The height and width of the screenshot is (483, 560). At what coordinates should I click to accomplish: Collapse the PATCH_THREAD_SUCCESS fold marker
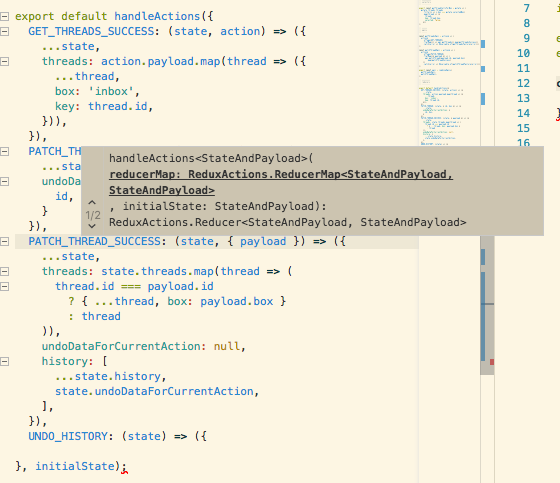[x=4, y=242]
